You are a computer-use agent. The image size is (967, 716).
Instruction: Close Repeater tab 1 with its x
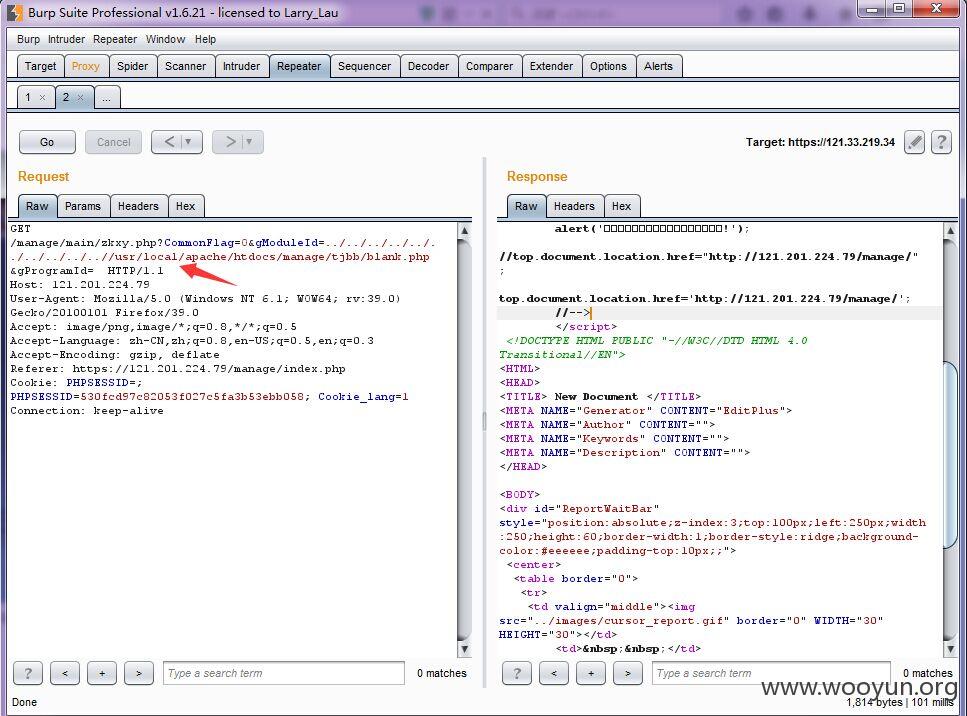(43, 97)
